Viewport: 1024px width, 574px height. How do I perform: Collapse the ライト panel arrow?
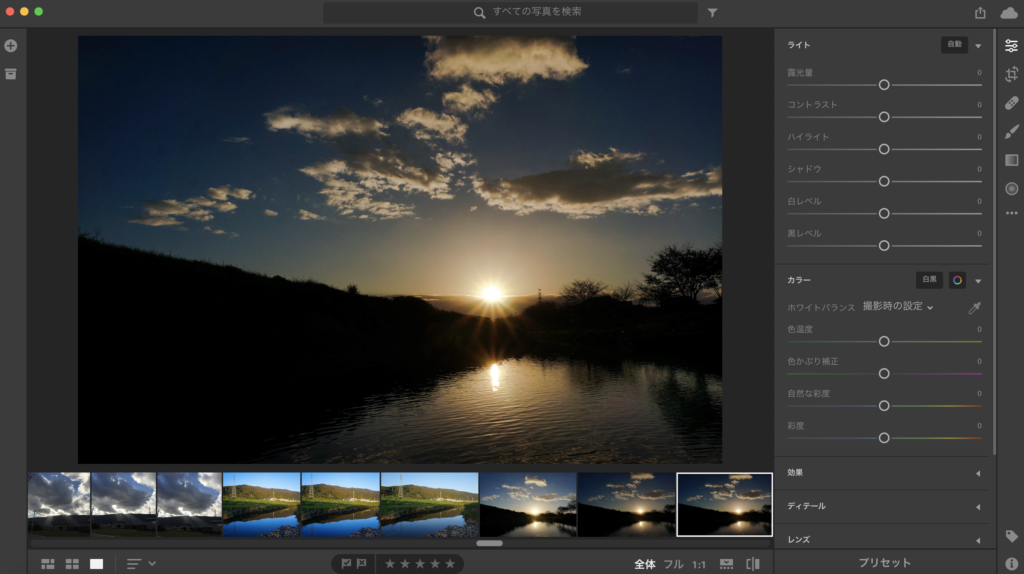978,46
